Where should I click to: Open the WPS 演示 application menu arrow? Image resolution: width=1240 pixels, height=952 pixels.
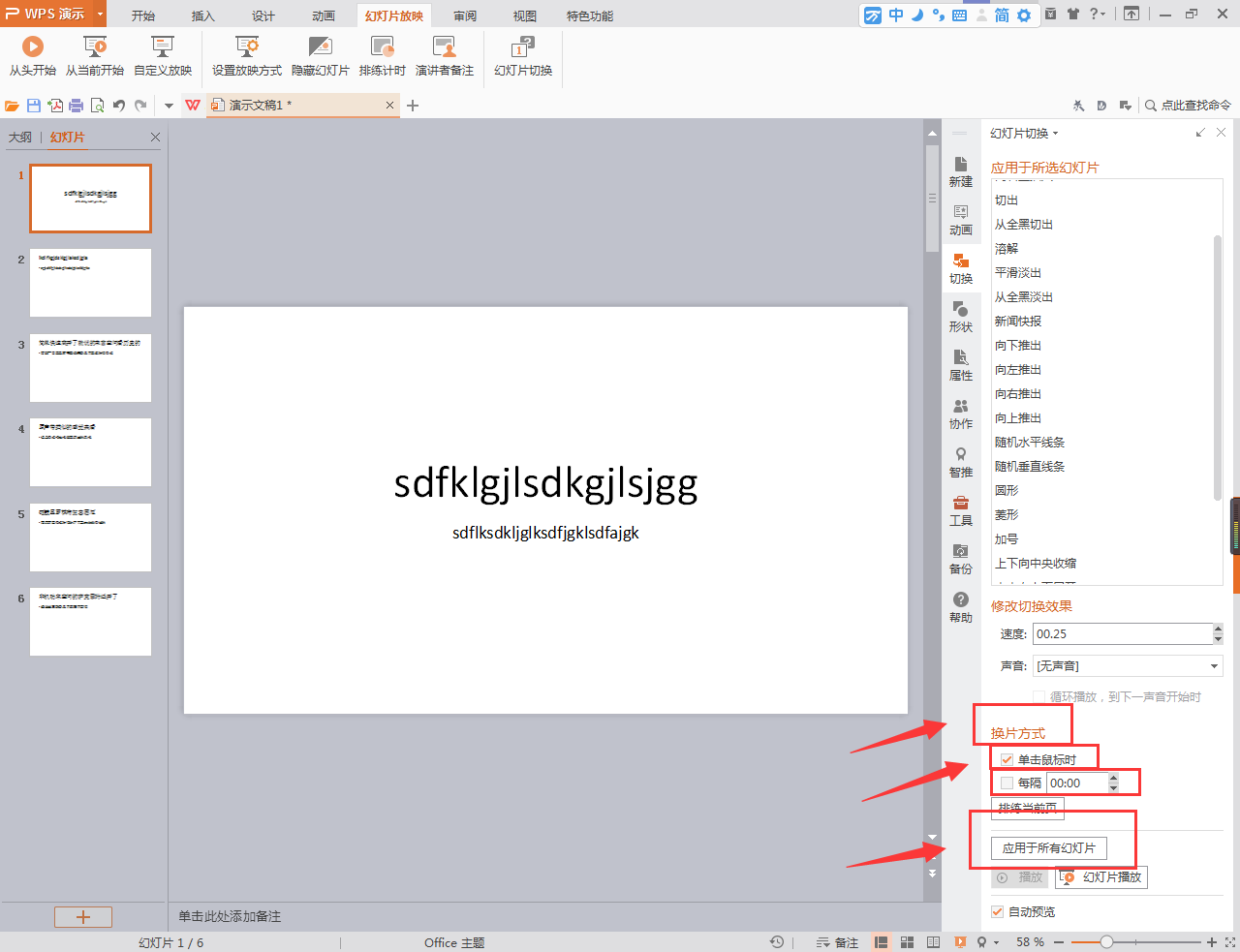pyautogui.click(x=100, y=14)
